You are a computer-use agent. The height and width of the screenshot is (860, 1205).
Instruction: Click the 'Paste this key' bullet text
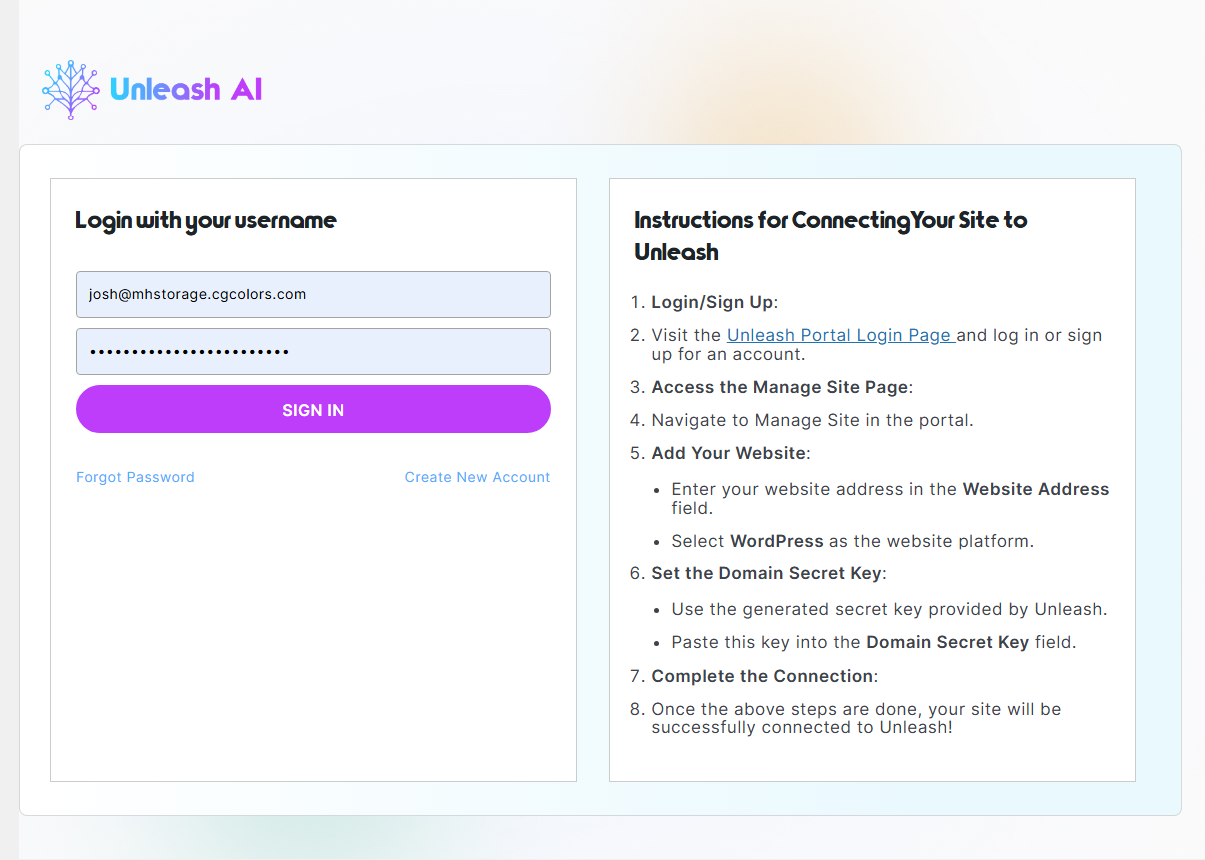[873, 642]
